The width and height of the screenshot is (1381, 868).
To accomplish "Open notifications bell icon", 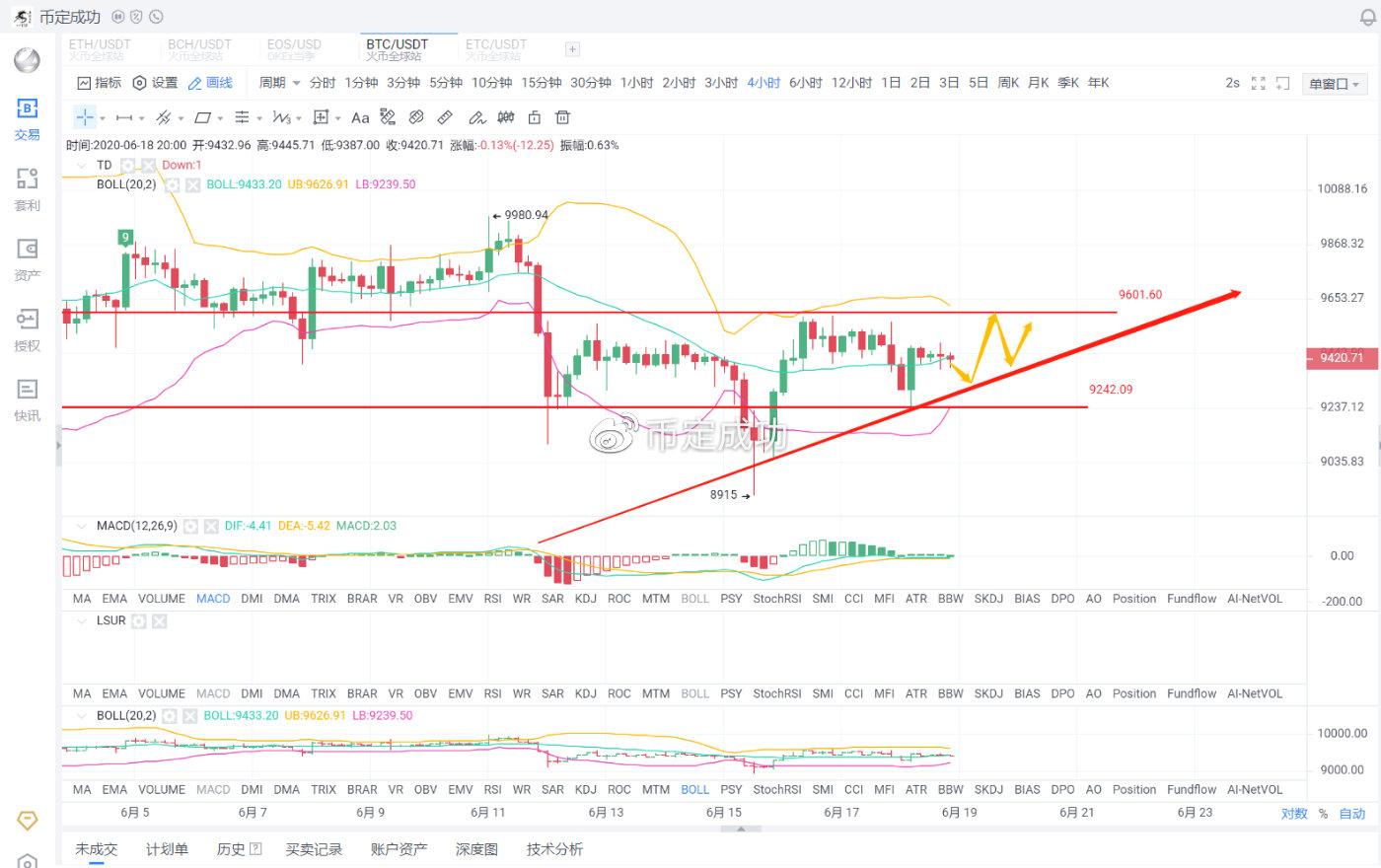I will pos(1367,18).
